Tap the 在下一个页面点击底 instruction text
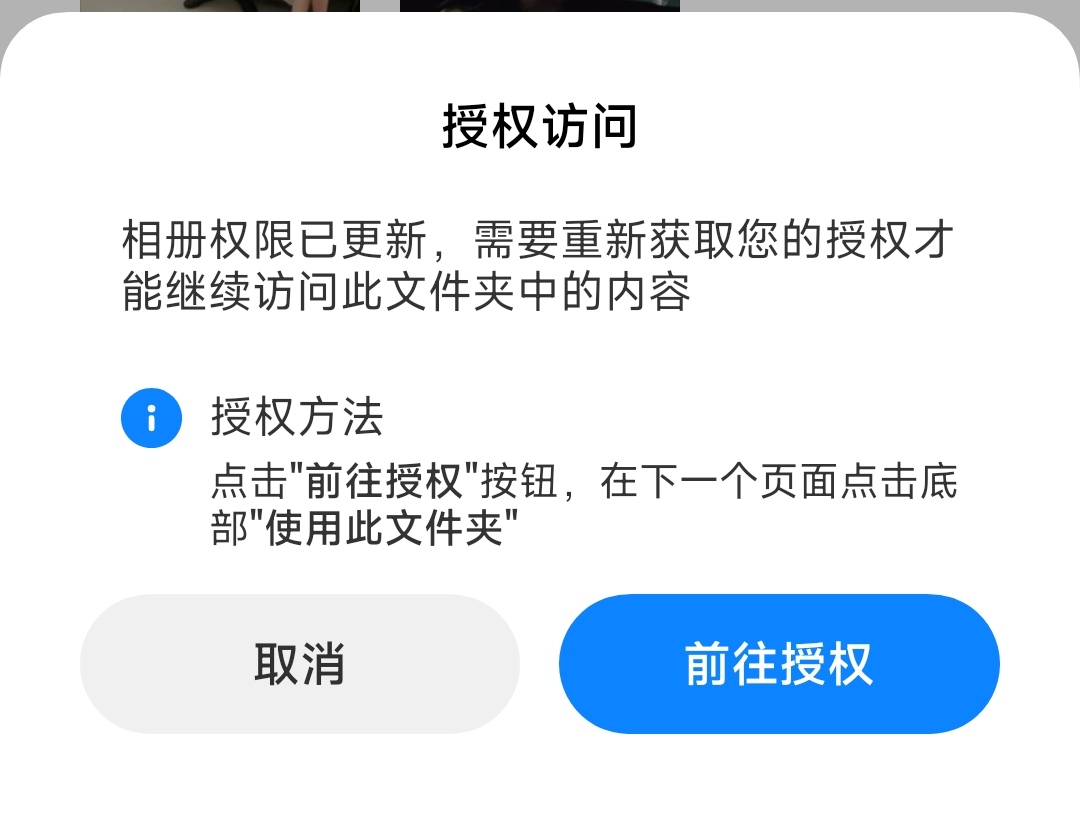The height and width of the screenshot is (814, 1080). click(x=778, y=481)
